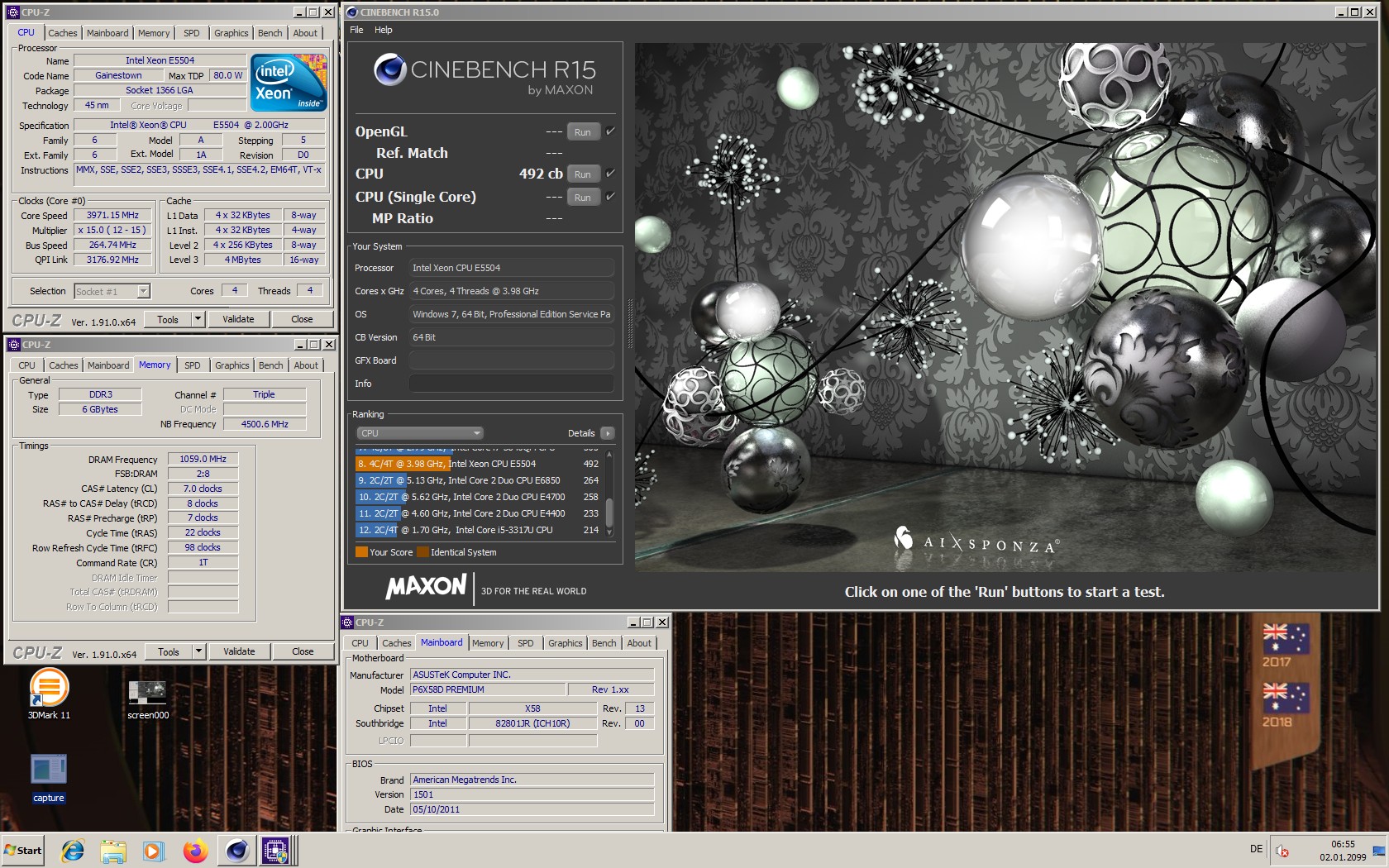Click the ranking list scrollbar thumb

pyautogui.click(x=609, y=512)
